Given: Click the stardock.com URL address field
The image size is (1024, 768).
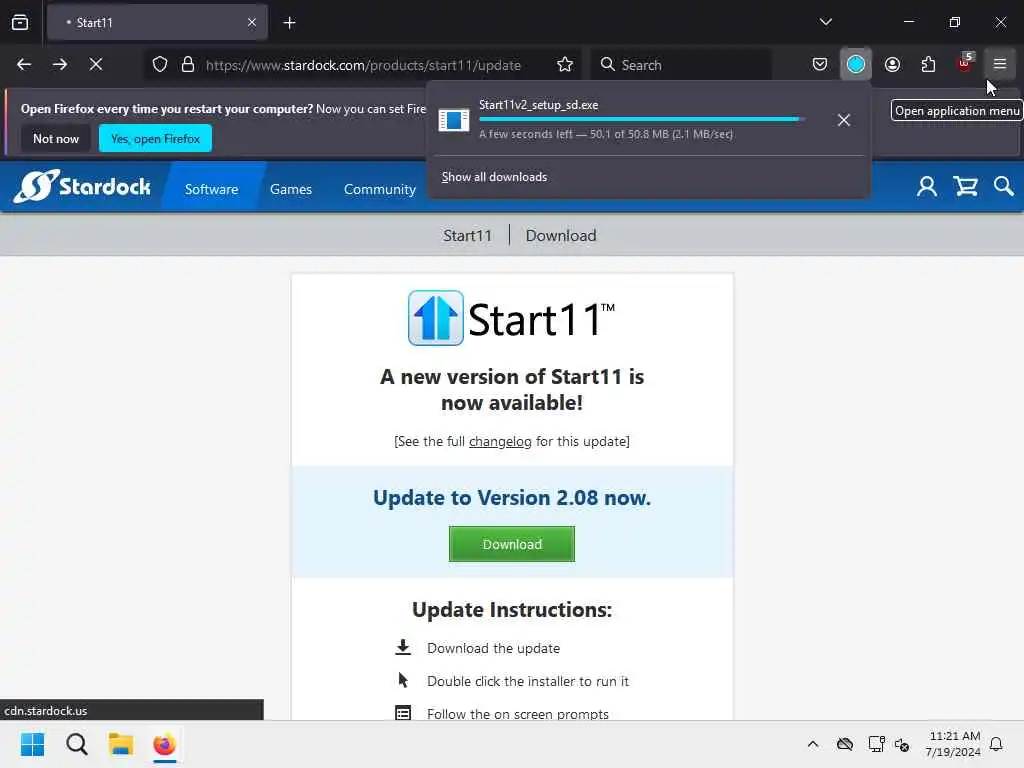Looking at the screenshot, I should 363,65.
